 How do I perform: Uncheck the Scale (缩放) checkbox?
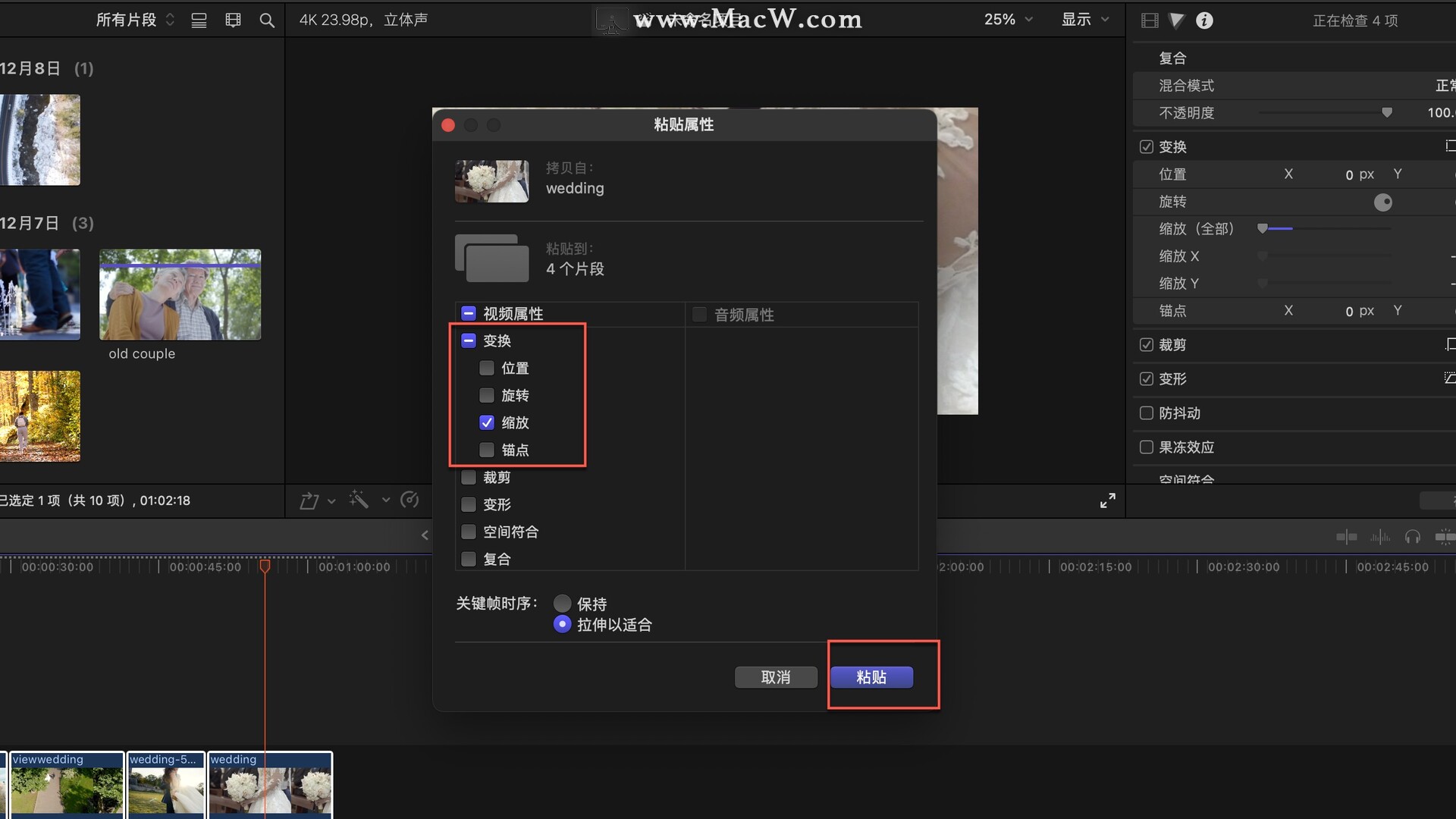click(487, 422)
